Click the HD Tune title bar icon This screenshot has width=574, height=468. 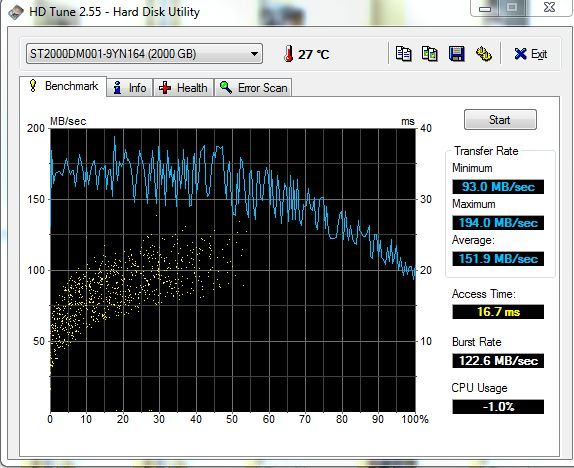(x=16, y=12)
